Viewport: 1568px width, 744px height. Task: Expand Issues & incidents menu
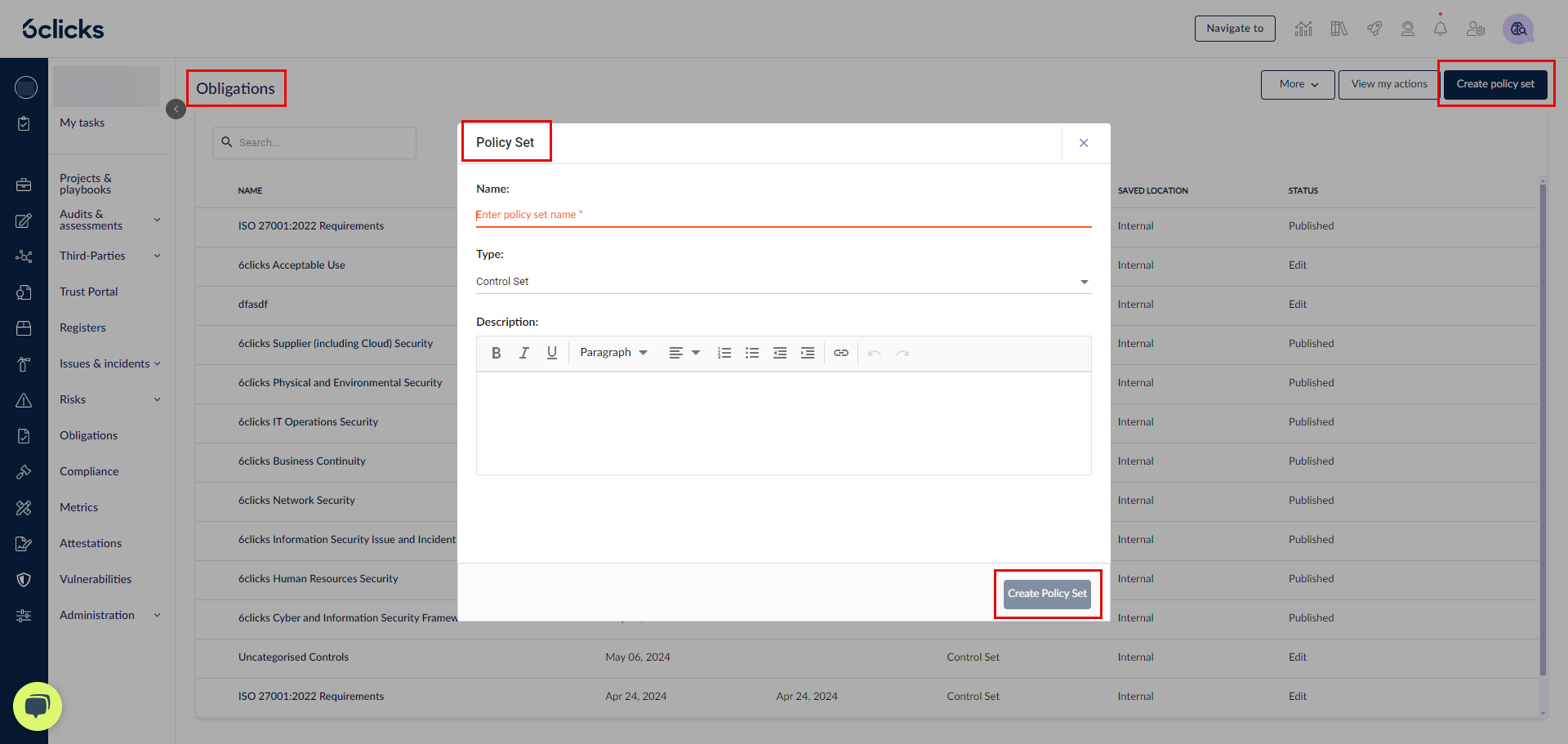[x=158, y=363]
